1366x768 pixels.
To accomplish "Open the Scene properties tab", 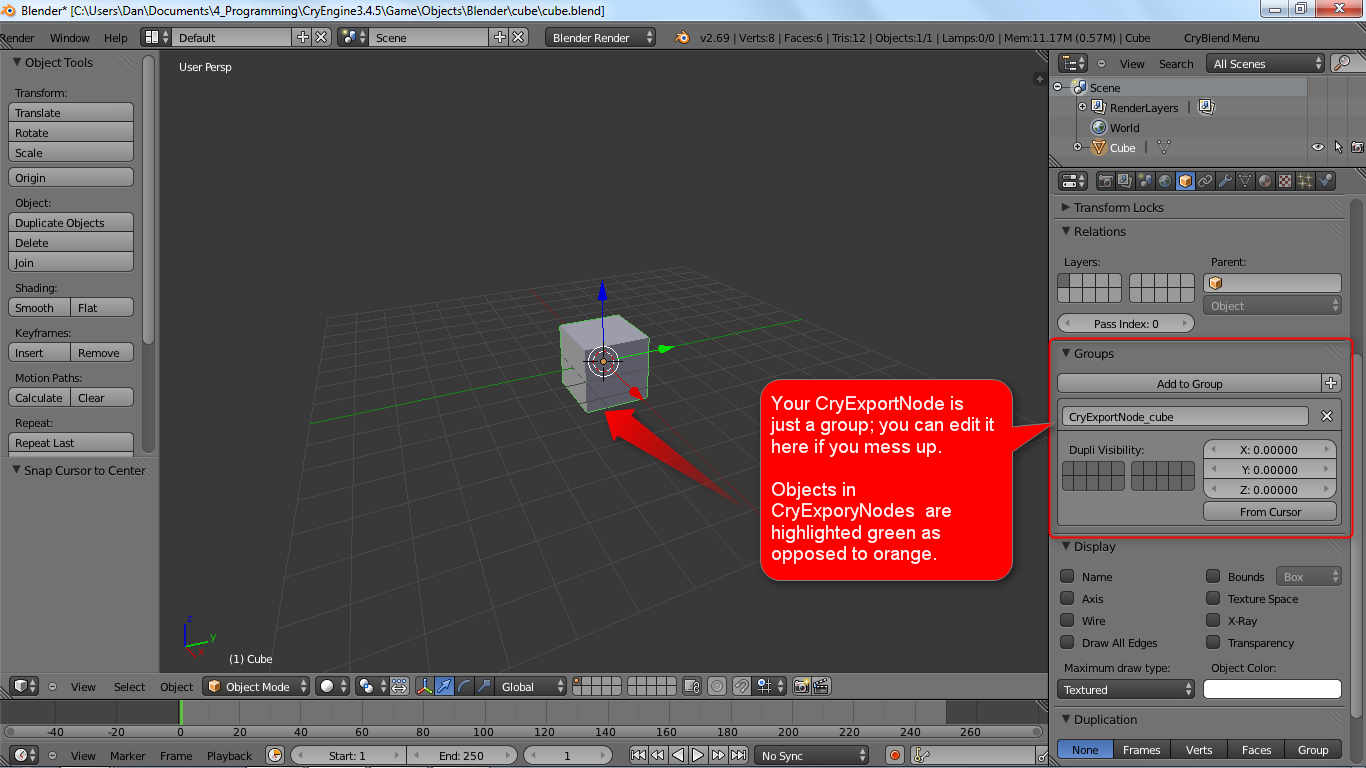I will pyautogui.click(x=1145, y=181).
